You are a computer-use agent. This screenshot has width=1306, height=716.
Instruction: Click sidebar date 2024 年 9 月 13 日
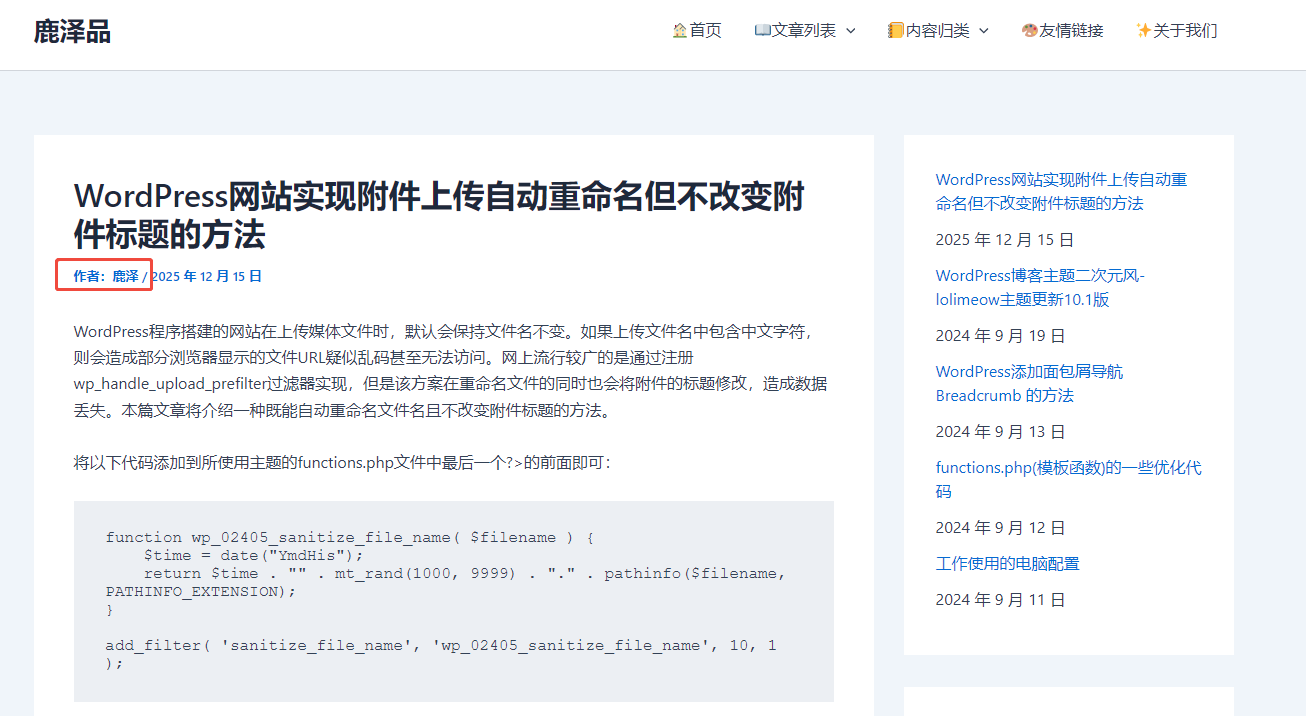point(1000,432)
